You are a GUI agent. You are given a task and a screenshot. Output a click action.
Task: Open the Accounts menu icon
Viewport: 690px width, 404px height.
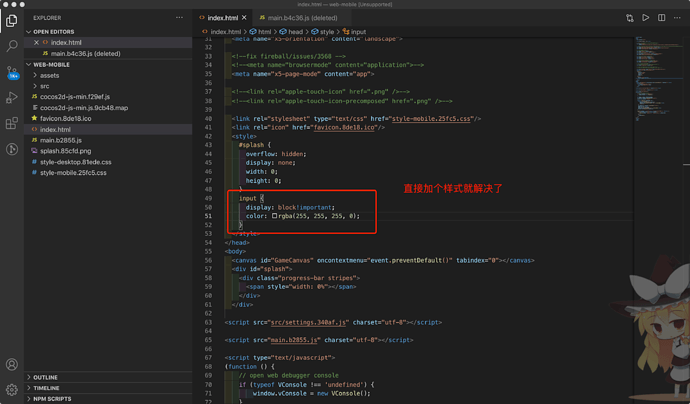(12, 364)
